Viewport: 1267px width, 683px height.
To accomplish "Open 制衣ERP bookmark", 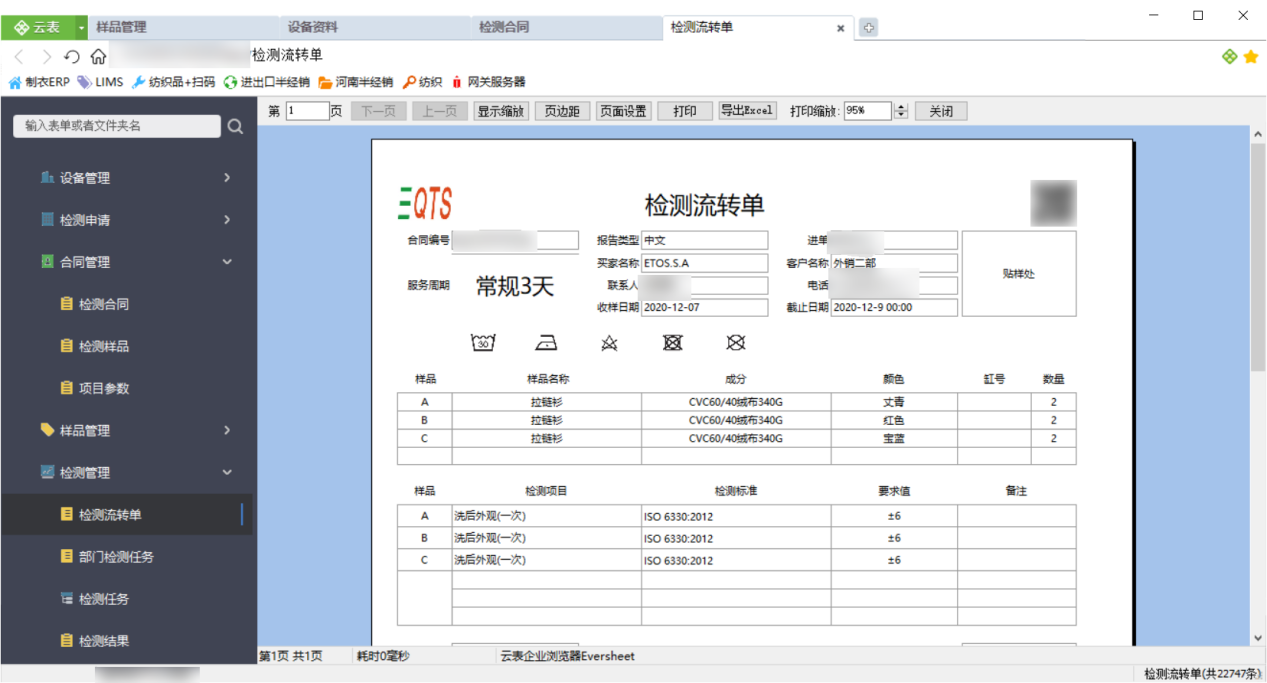I will [x=39, y=82].
